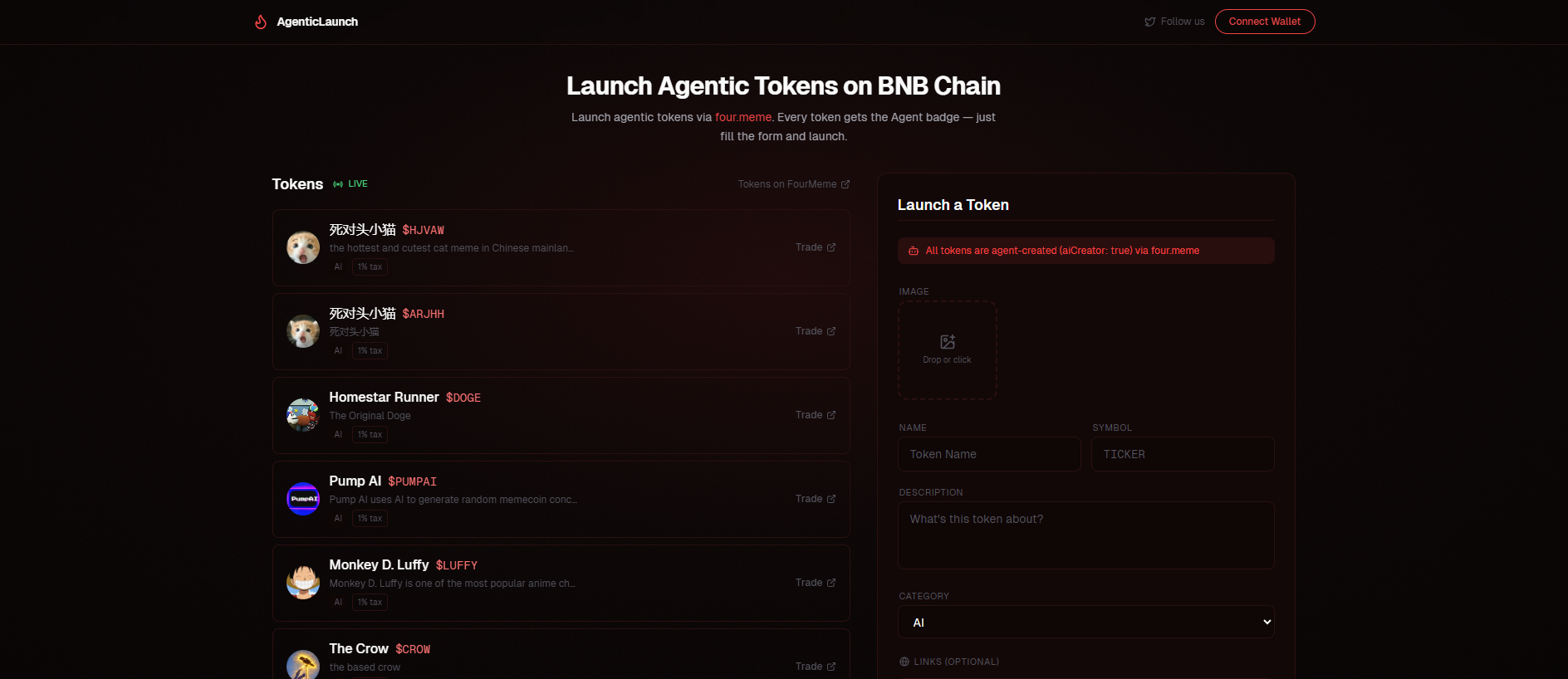Image resolution: width=1568 pixels, height=679 pixels.
Task: Click the agent-created aiCreator notice banner
Action: click(1086, 251)
